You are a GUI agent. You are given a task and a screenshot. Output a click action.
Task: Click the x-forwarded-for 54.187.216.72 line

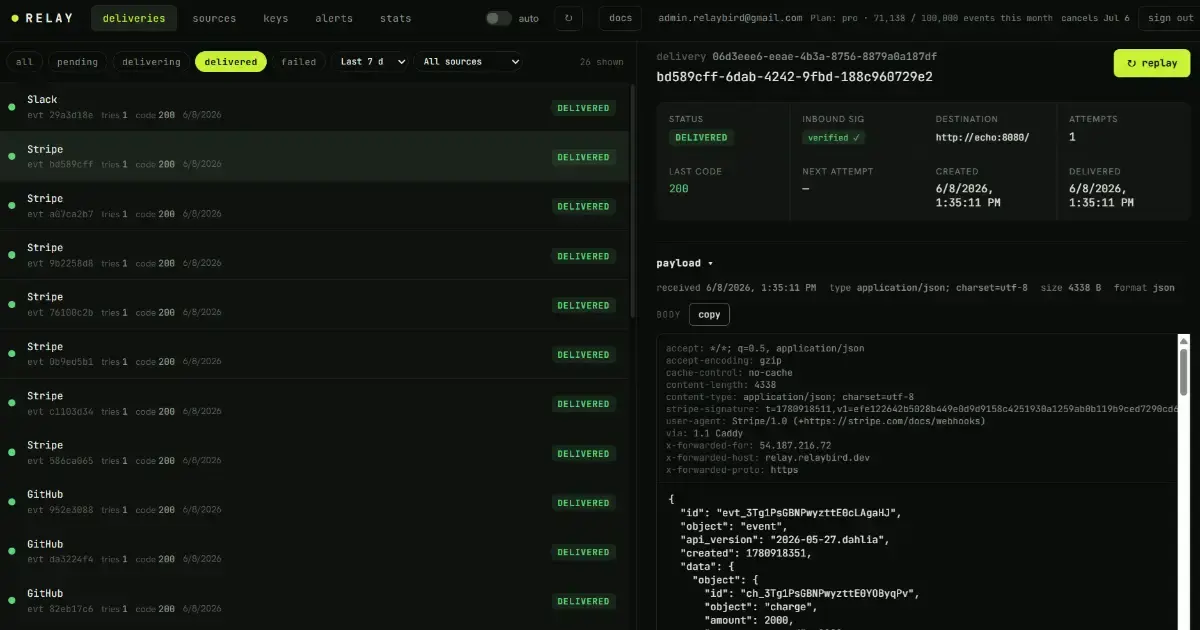tap(748, 445)
